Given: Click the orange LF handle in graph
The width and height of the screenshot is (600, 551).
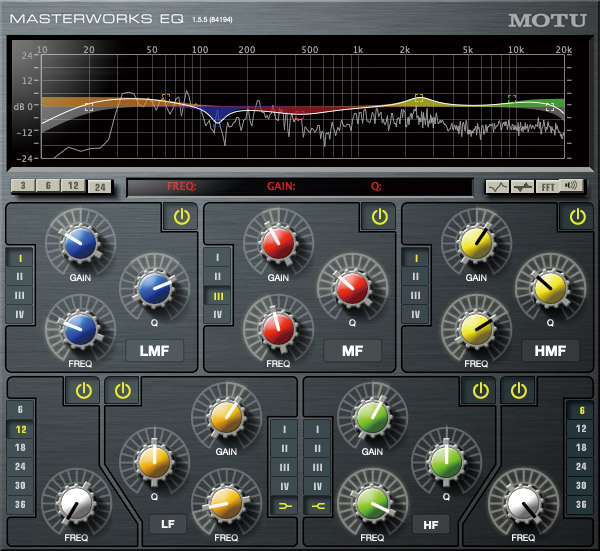Looking at the screenshot, I should tap(166, 98).
